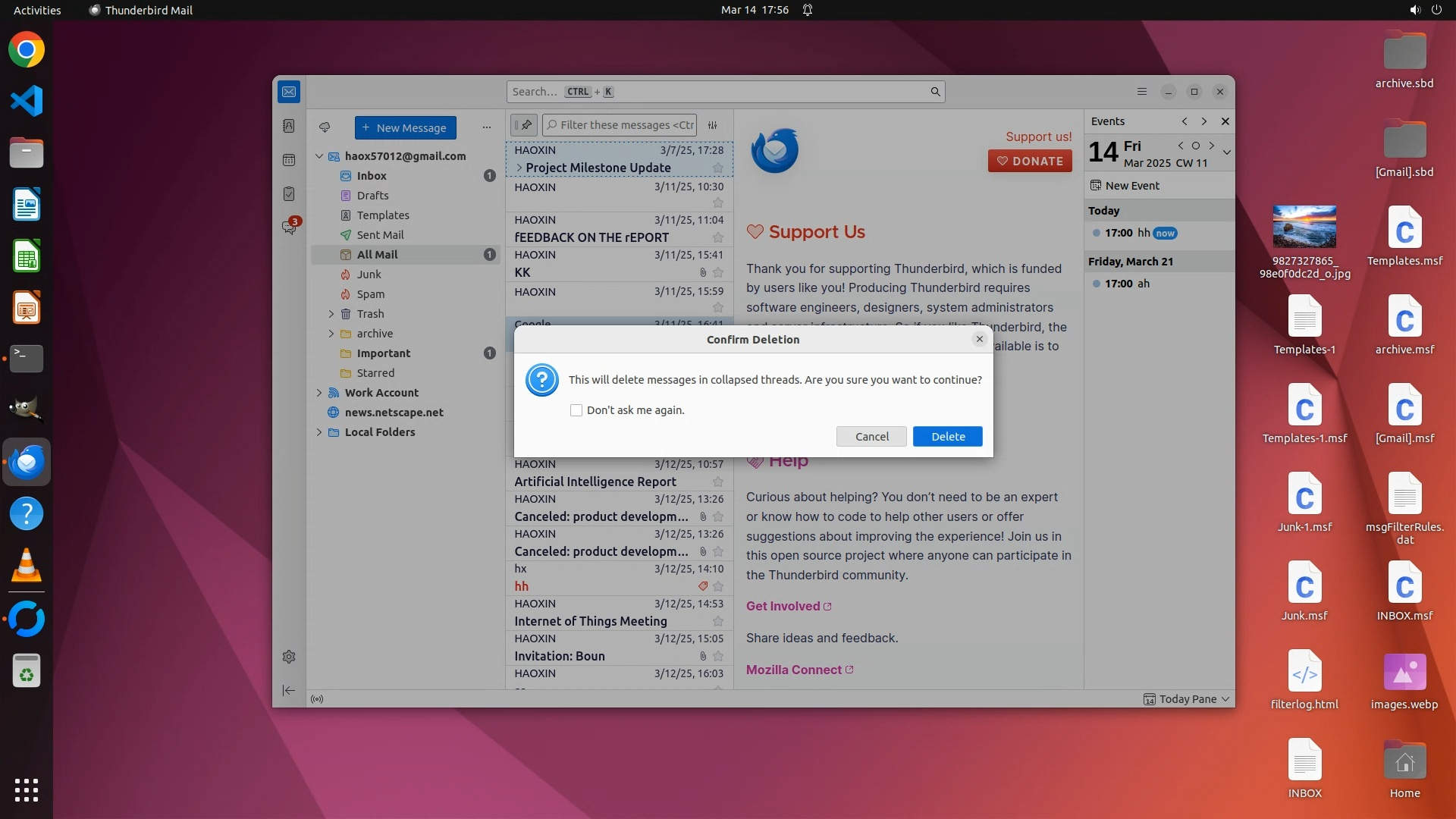
Task: Open message list display options icon
Action: point(713,125)
